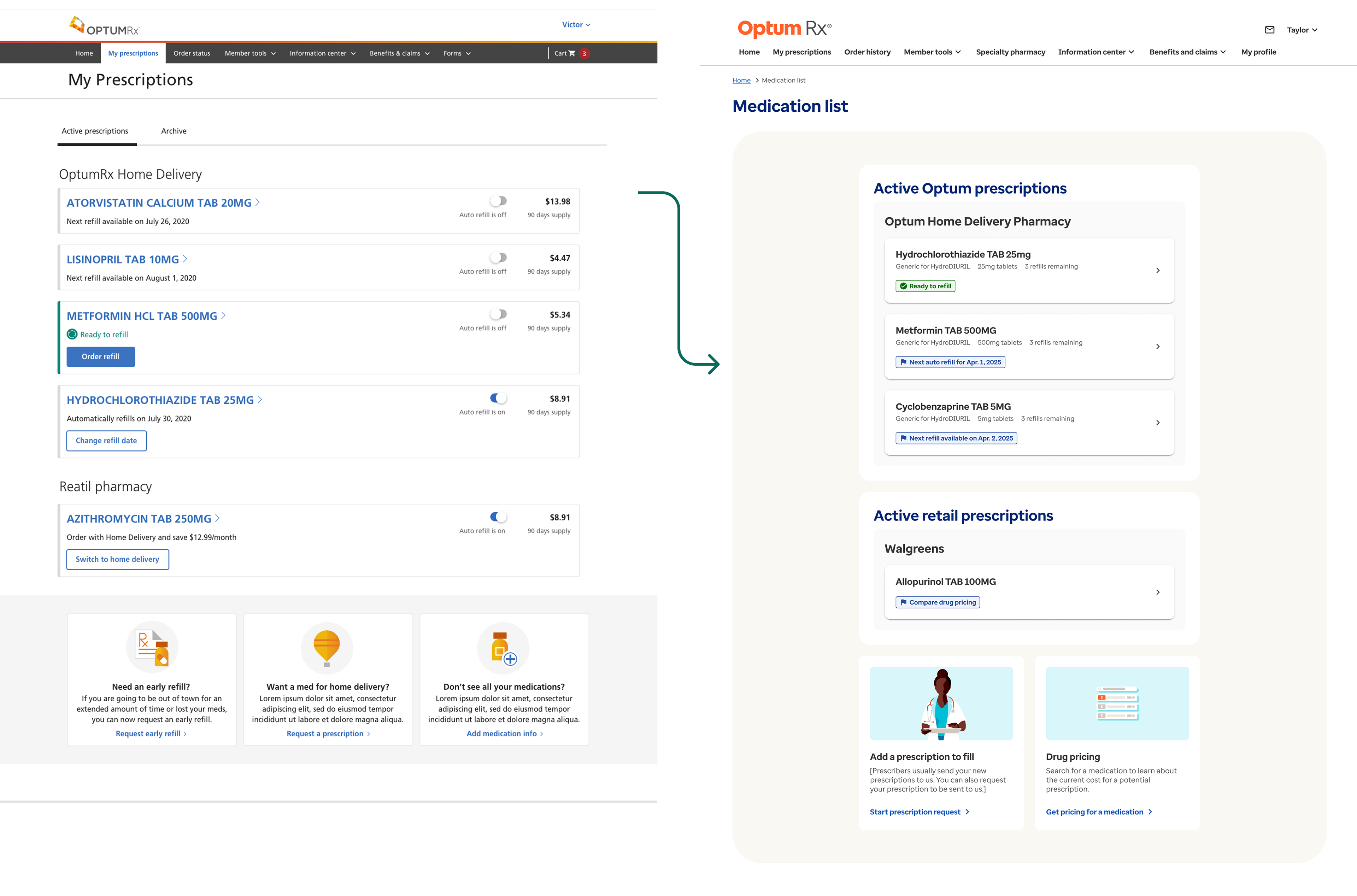Disable auto refill for Azithromycin

tap(498, 517)
